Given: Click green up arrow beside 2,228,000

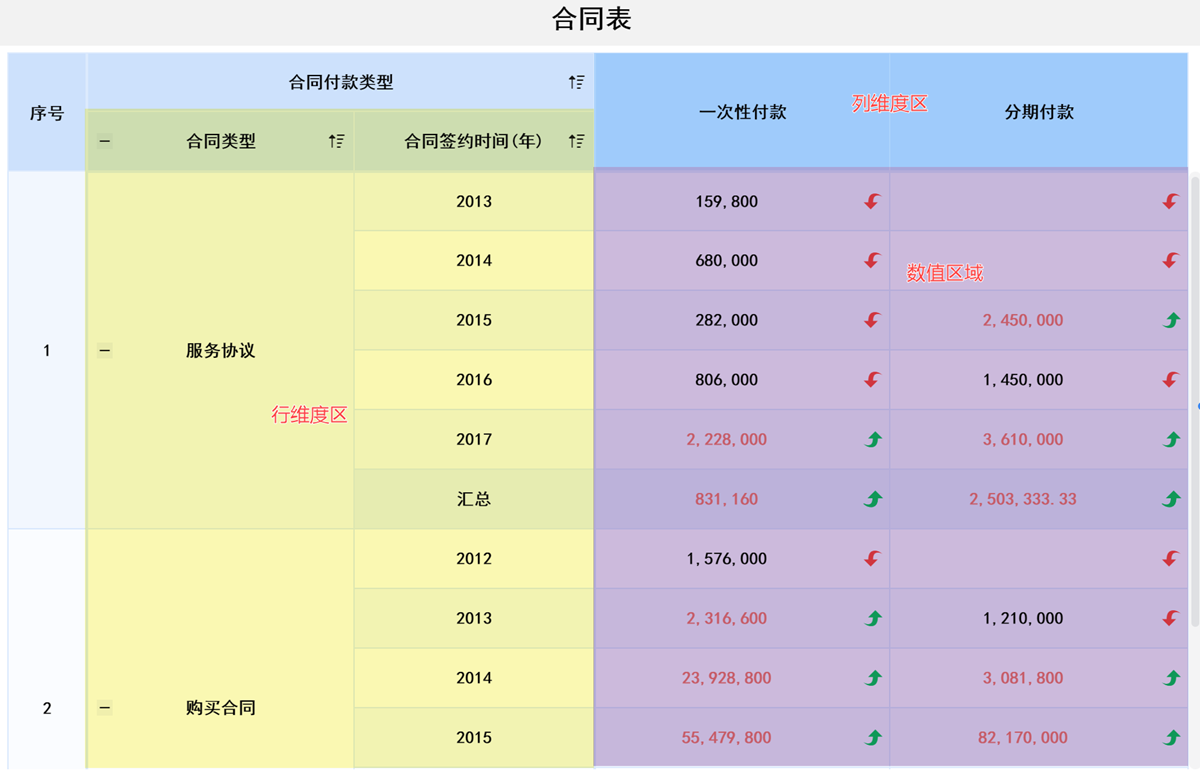Looking at the screenshot, I should 872,439.
